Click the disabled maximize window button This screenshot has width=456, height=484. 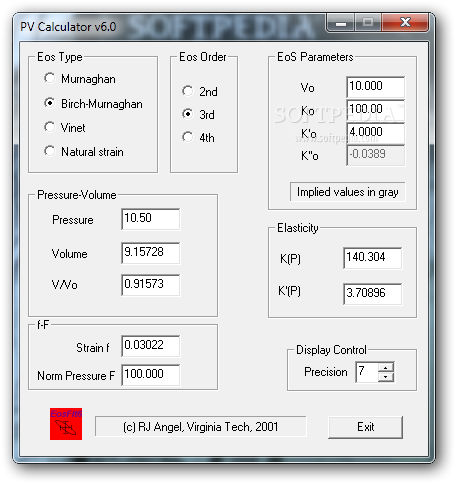(x=368, y=23)
